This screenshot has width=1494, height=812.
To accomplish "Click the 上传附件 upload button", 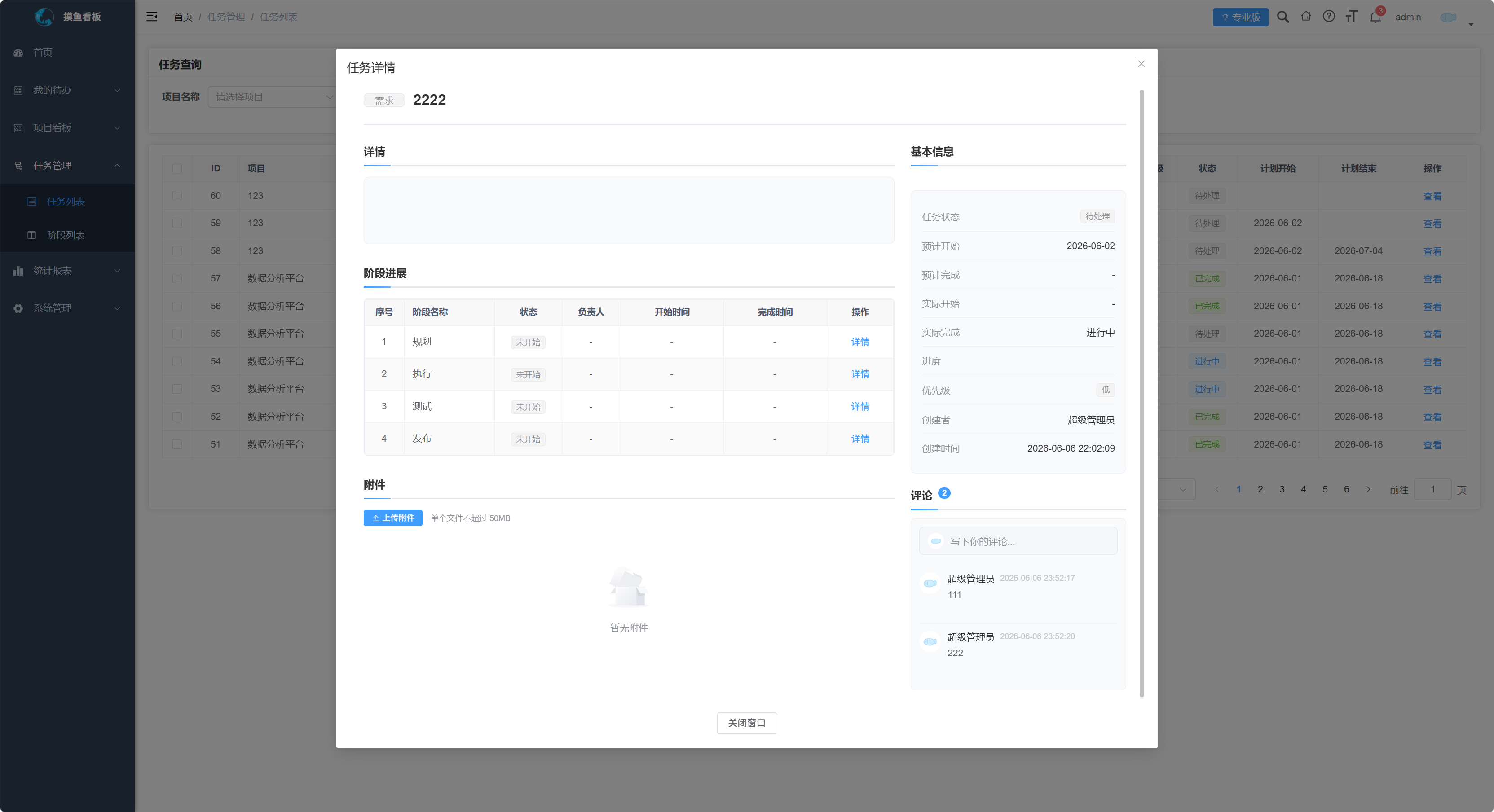I will [x=393, y=518].
